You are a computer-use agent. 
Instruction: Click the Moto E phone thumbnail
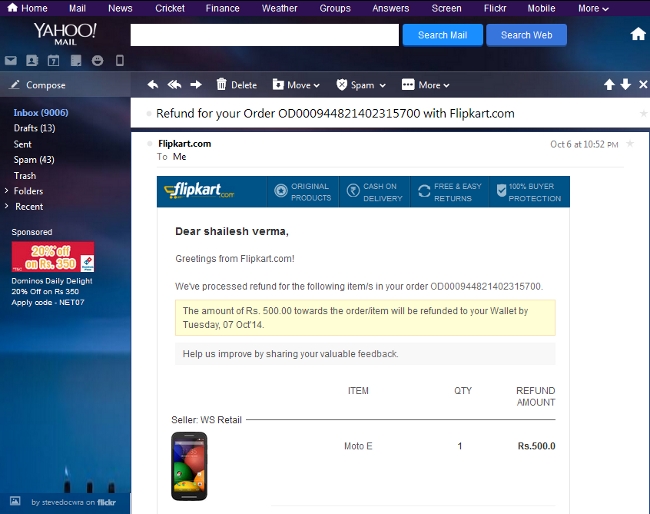[189, 466]
